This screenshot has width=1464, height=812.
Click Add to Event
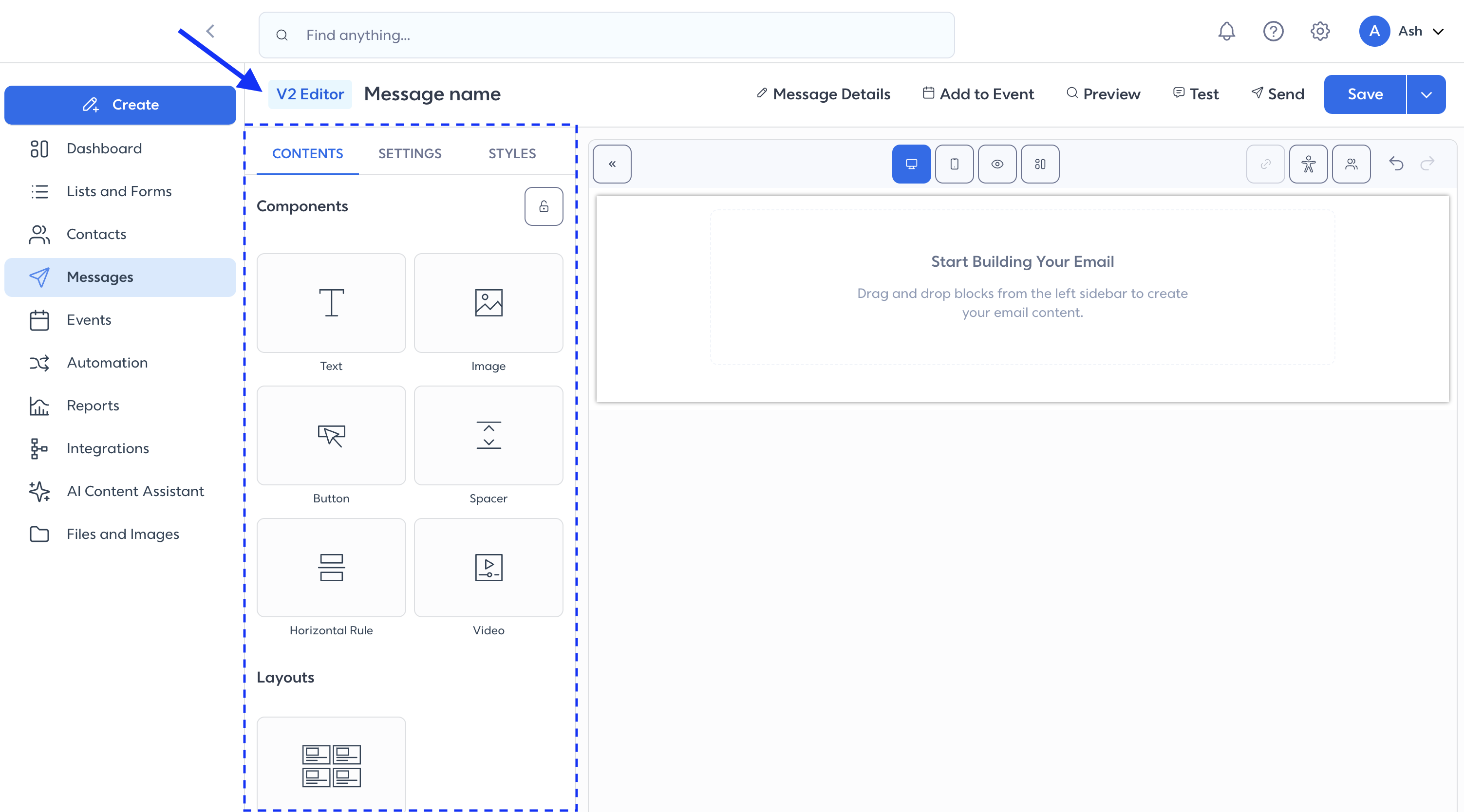[x=978, y=94]
